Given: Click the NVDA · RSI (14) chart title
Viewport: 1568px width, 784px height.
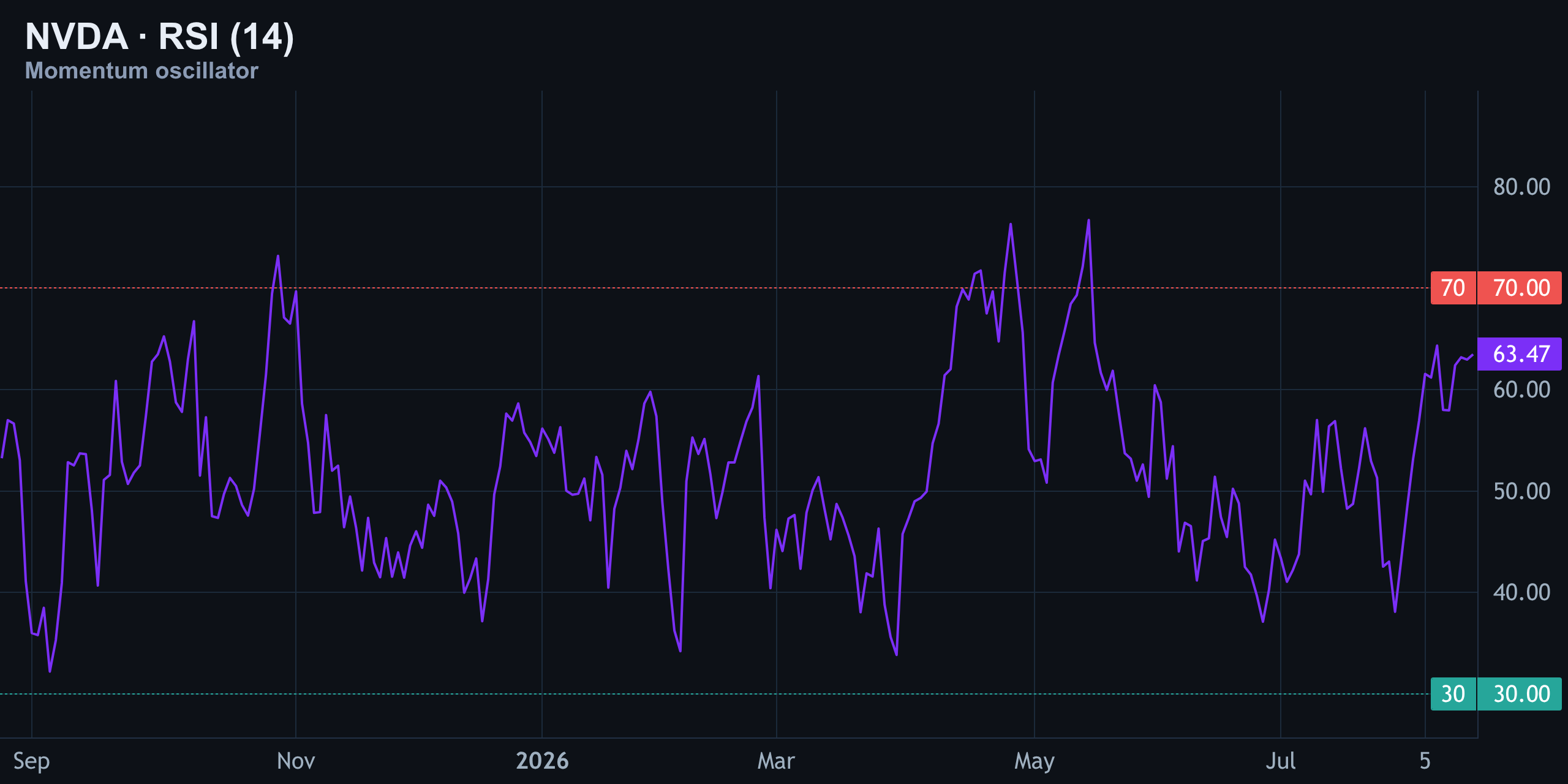Looking at the screenshot, I should 160,37.
